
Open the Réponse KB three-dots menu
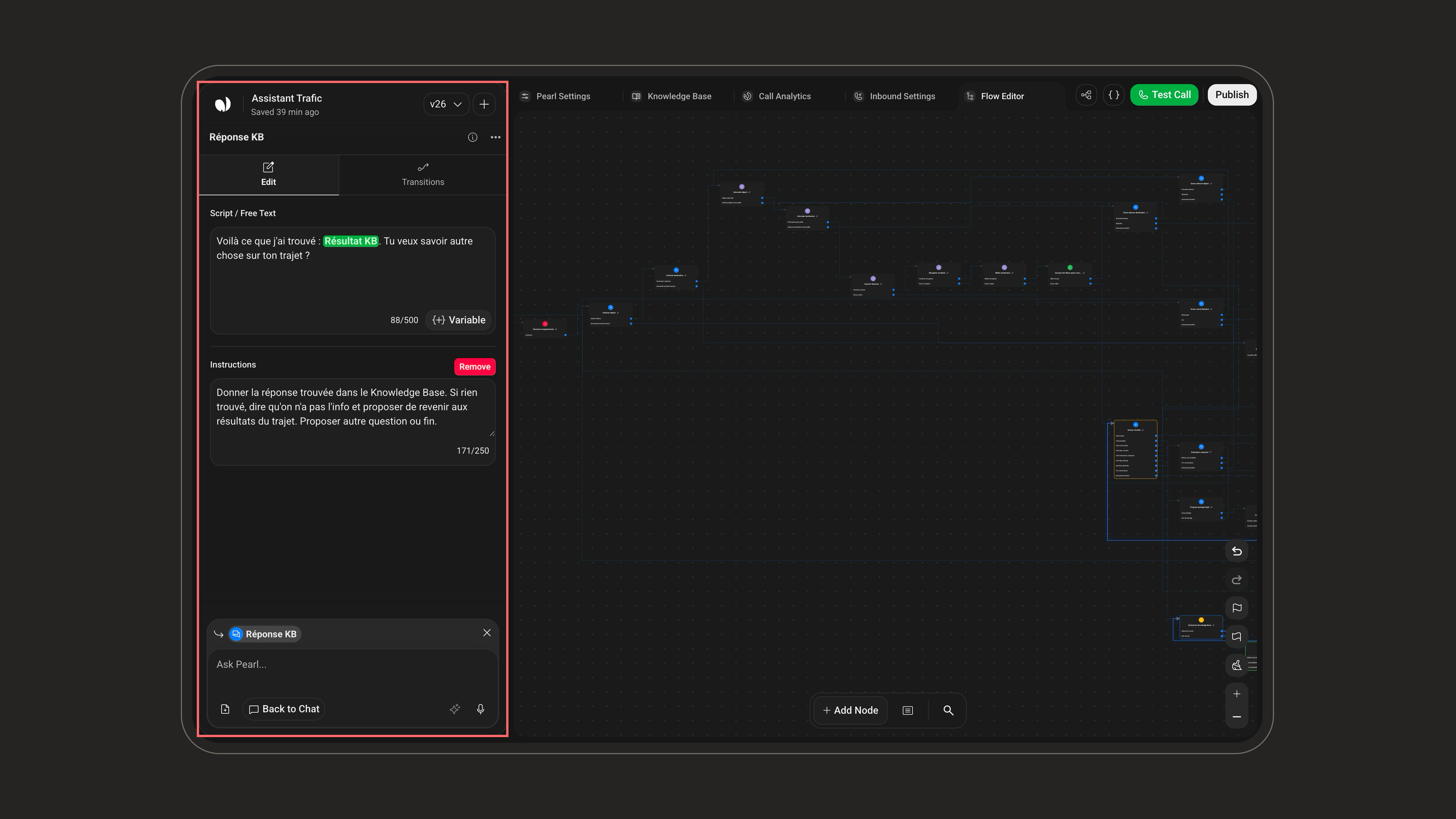pyautogui.click(x=496, y=137)
